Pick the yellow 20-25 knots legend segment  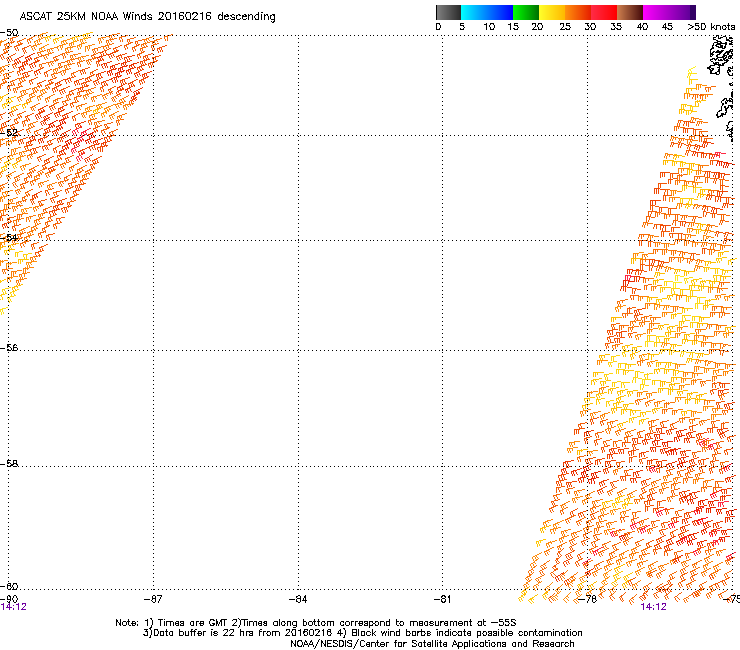point(552,12)
